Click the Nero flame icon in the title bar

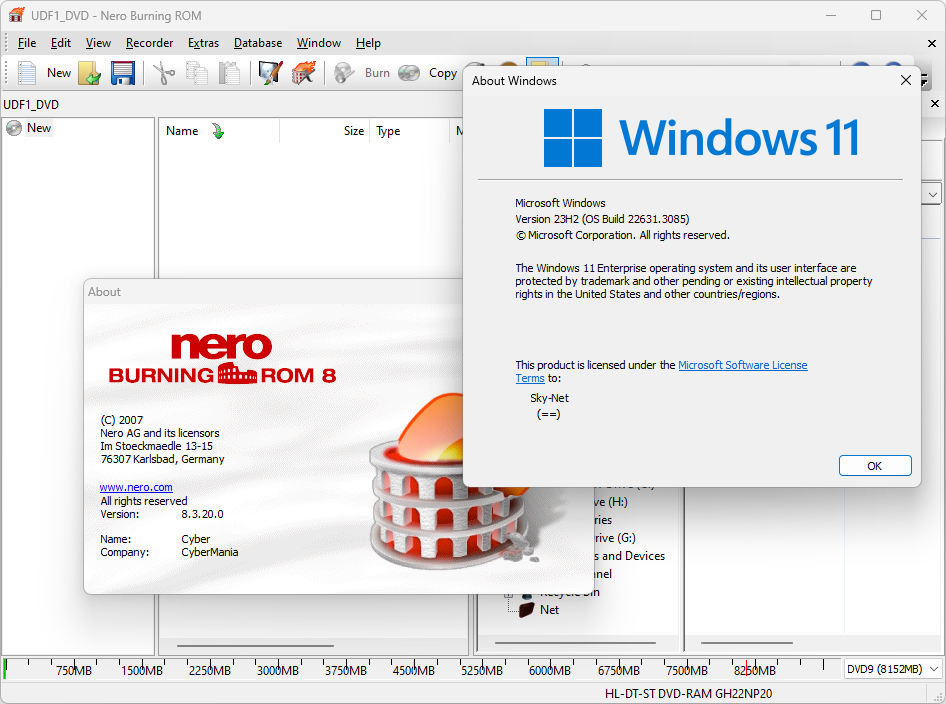click(x=16, y=15)
